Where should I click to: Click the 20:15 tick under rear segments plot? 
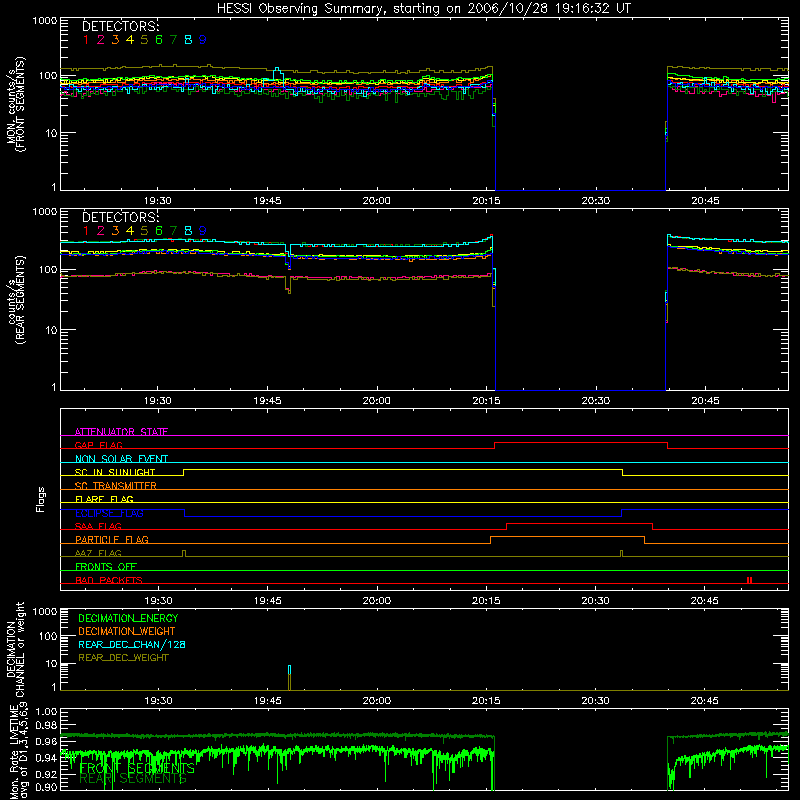[x=486, y=401]
